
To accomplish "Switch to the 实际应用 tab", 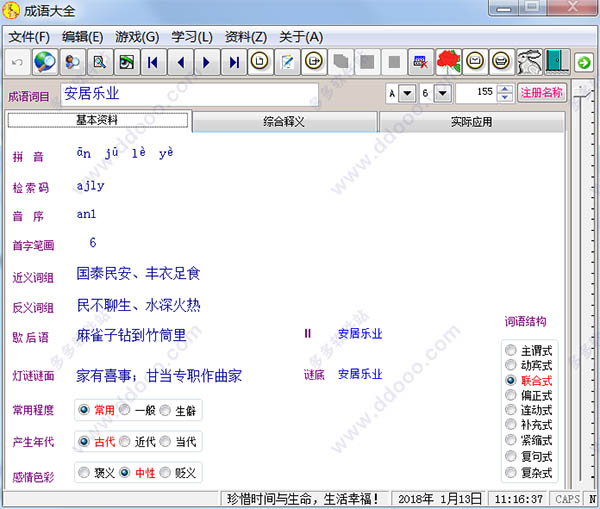I will pyautogui.click(x=471, y=122).
